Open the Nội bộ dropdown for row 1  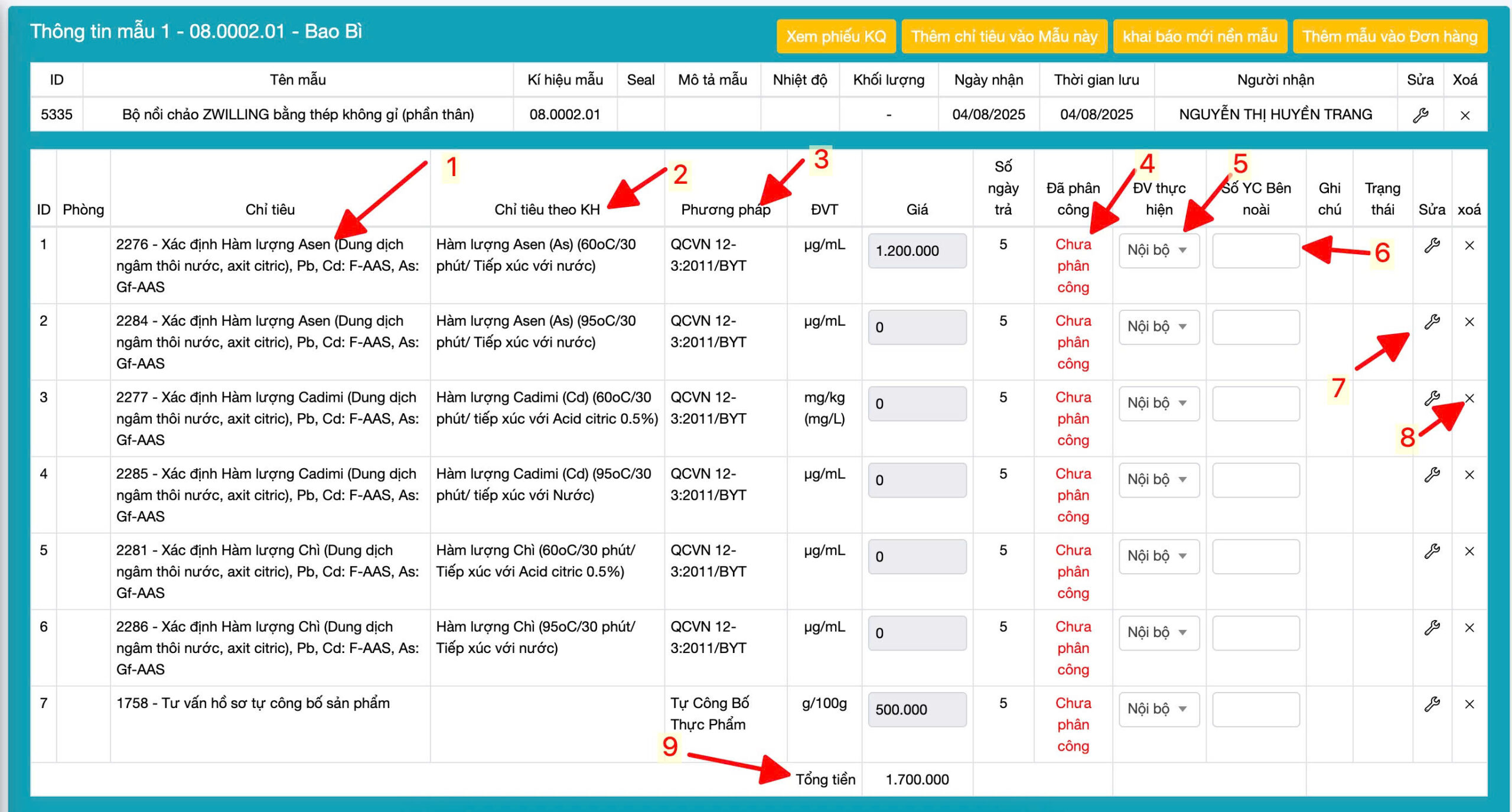coord(1158,251)
